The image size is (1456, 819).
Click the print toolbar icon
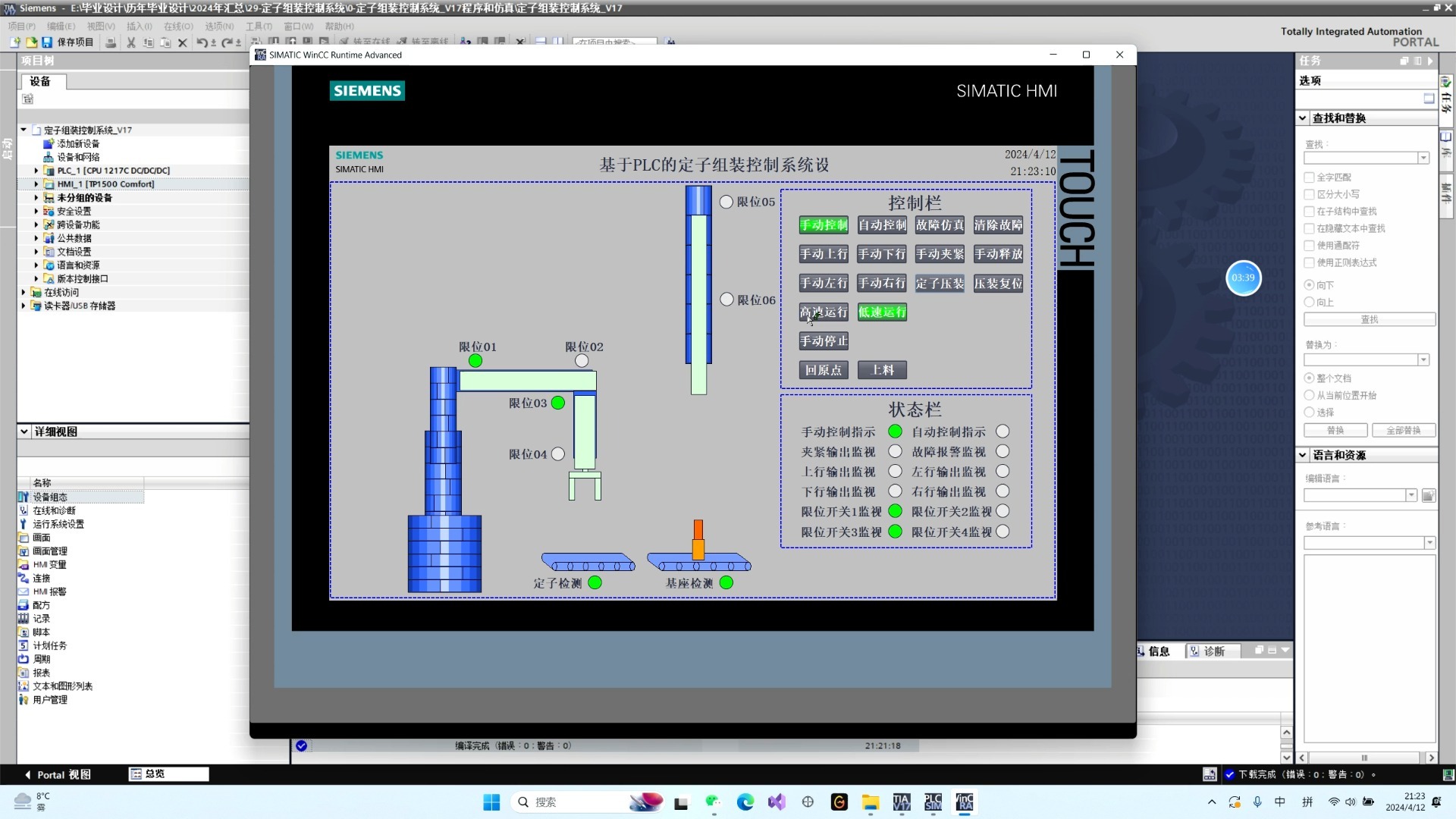click(x=111, y=42)
